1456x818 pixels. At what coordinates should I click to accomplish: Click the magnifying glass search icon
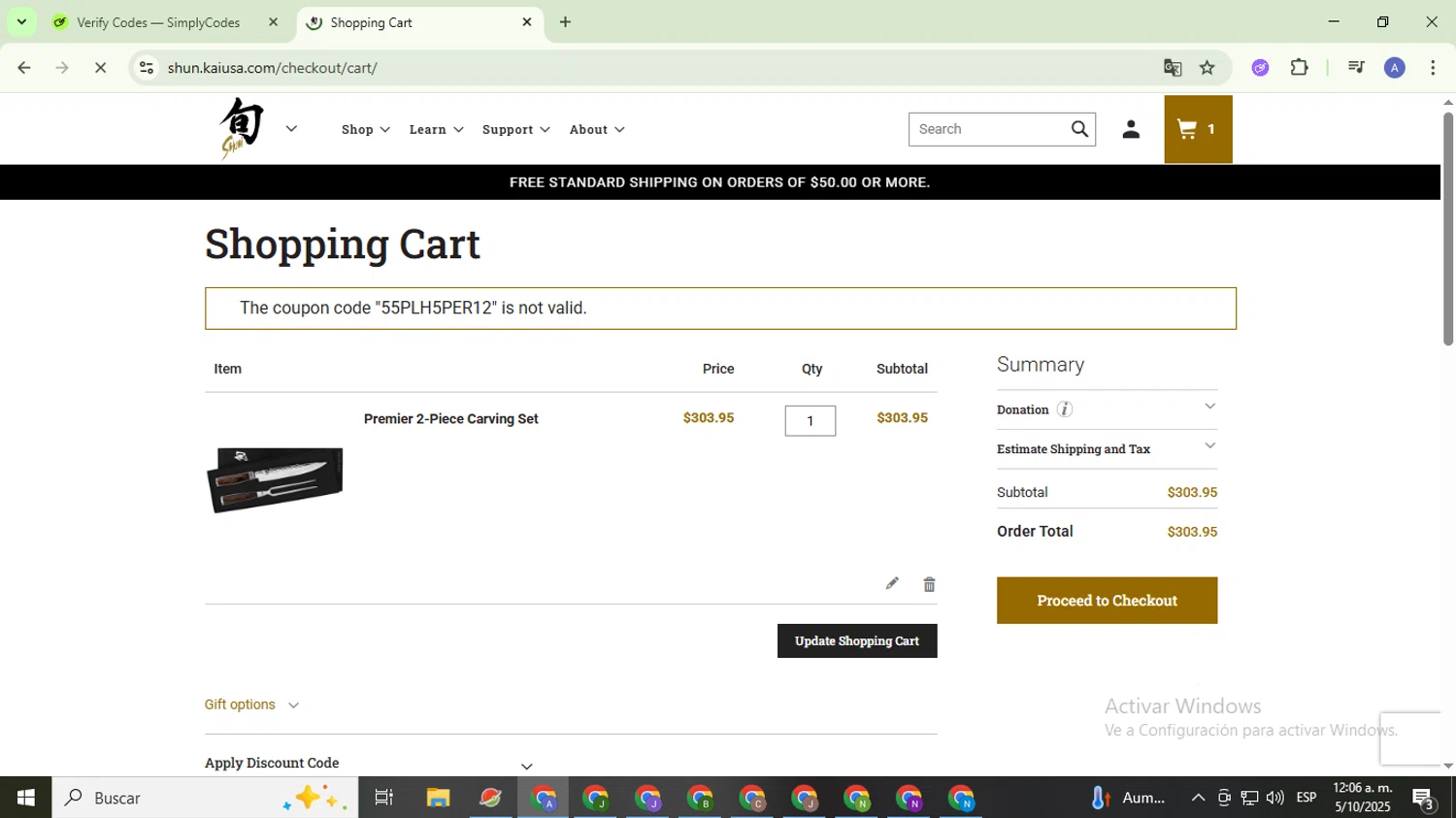[x=1079, y=129]
